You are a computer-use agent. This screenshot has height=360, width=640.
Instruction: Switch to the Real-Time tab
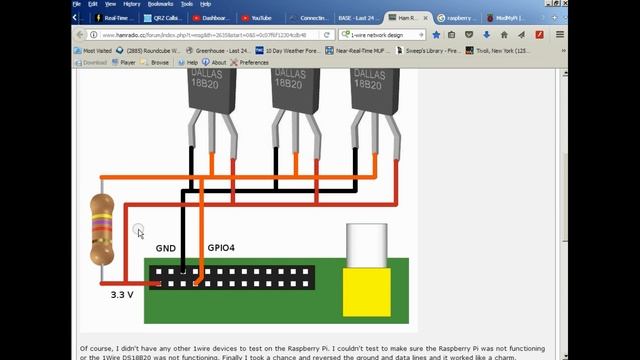(x=114, y=18)
